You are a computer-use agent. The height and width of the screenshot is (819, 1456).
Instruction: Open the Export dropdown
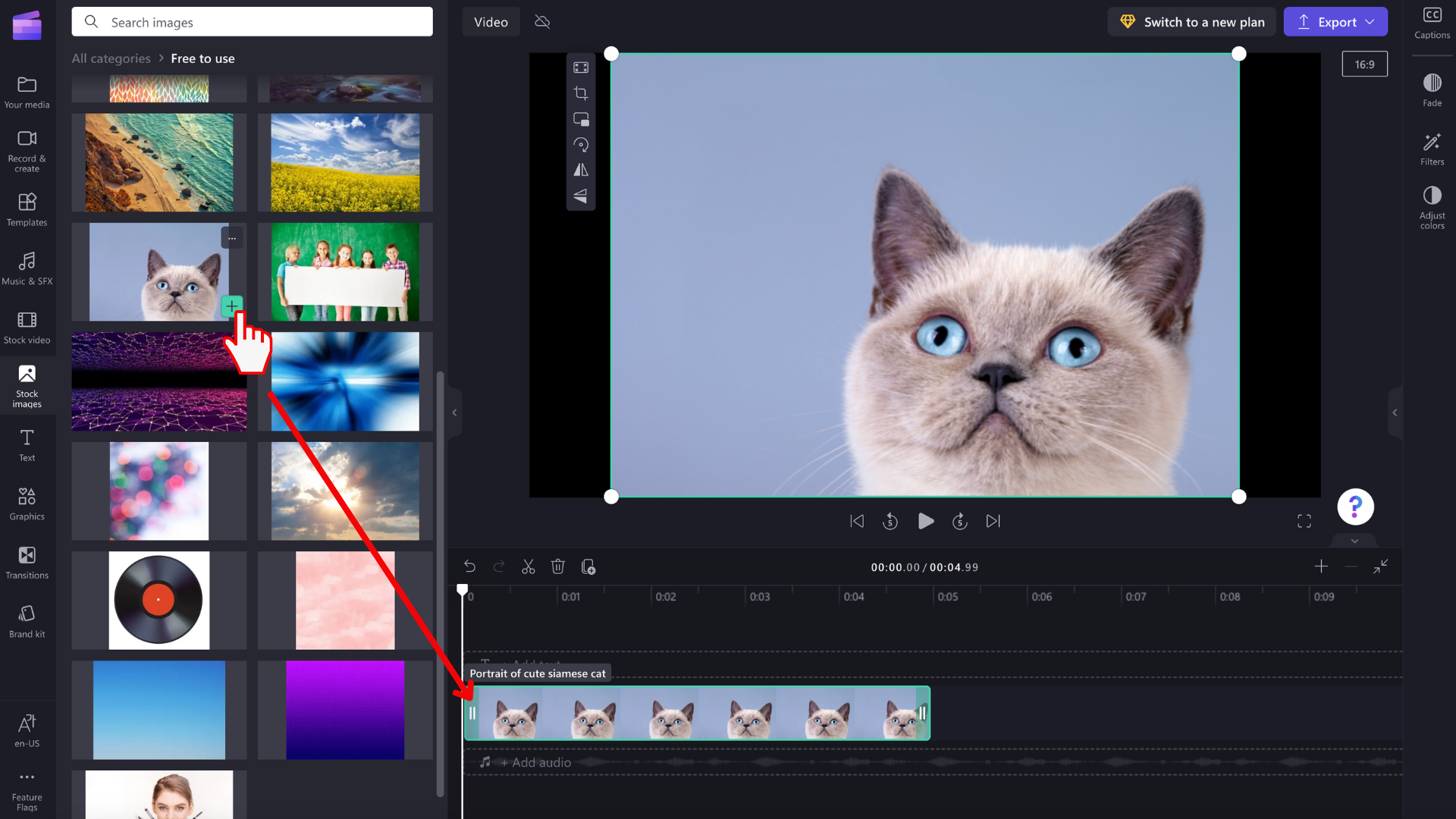[x=1335, y=22]
